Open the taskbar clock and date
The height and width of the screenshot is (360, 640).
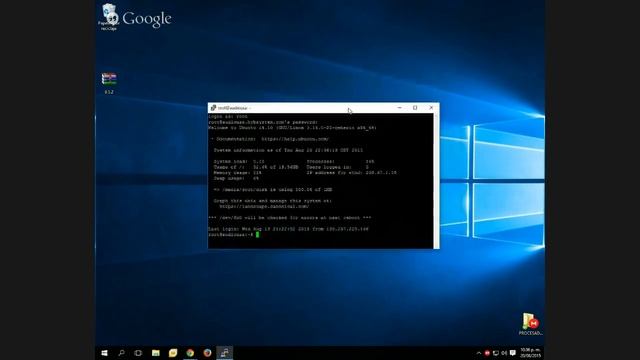[530, 353]
